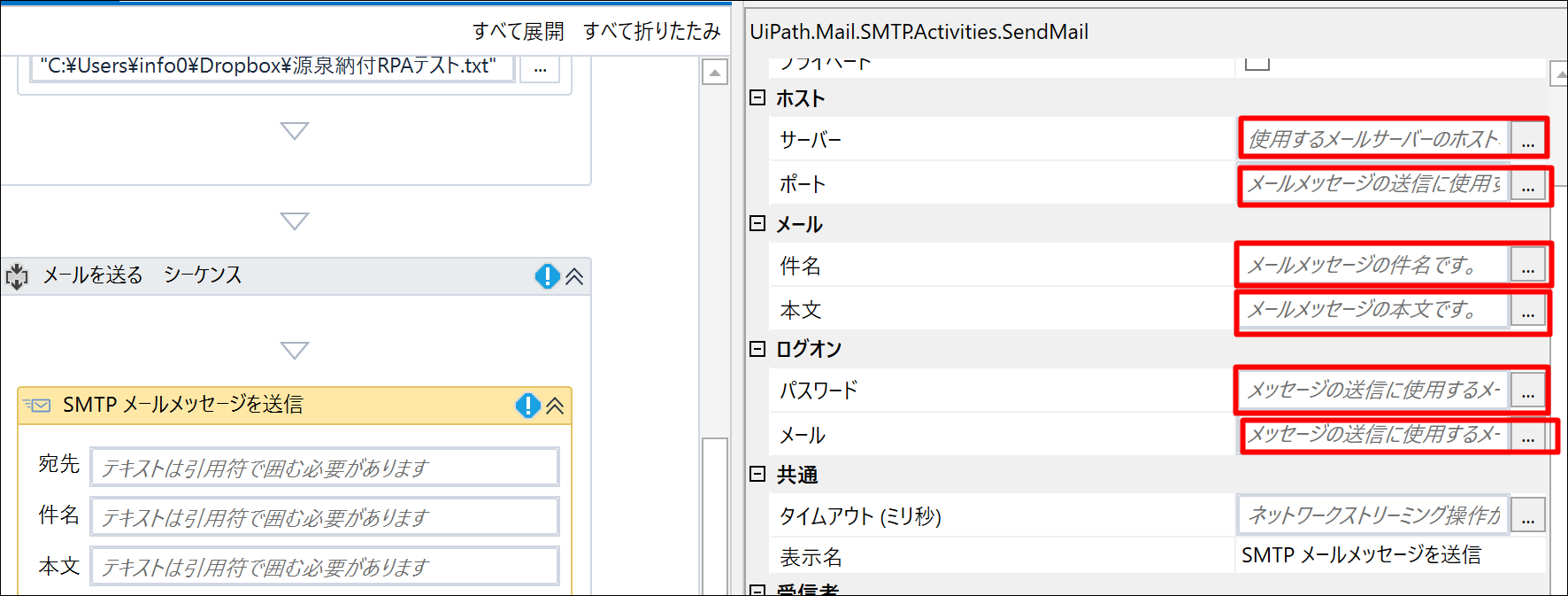Collapse the ホスト property category
Viewport: 1568px width, 596px height.
pyautogui.click(x=757, y=97)
